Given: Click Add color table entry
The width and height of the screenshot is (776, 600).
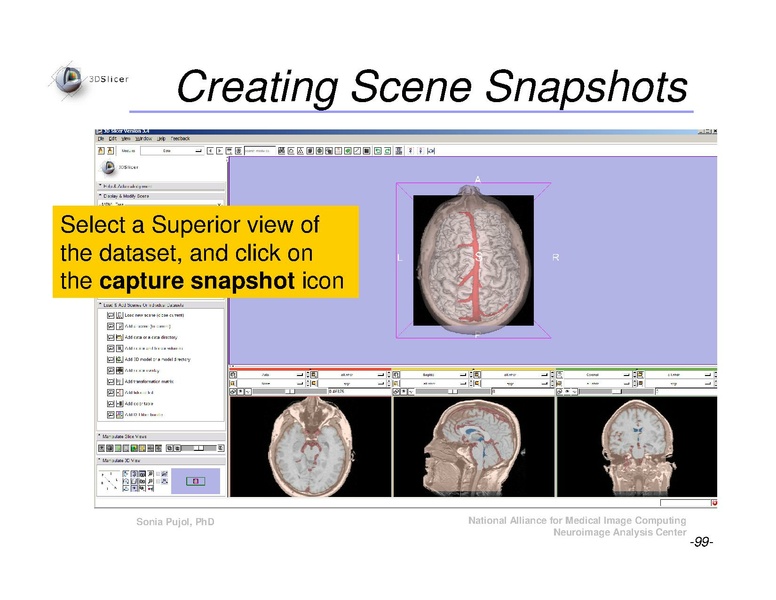Looking at the screenshot, I should tap(139, 403).
